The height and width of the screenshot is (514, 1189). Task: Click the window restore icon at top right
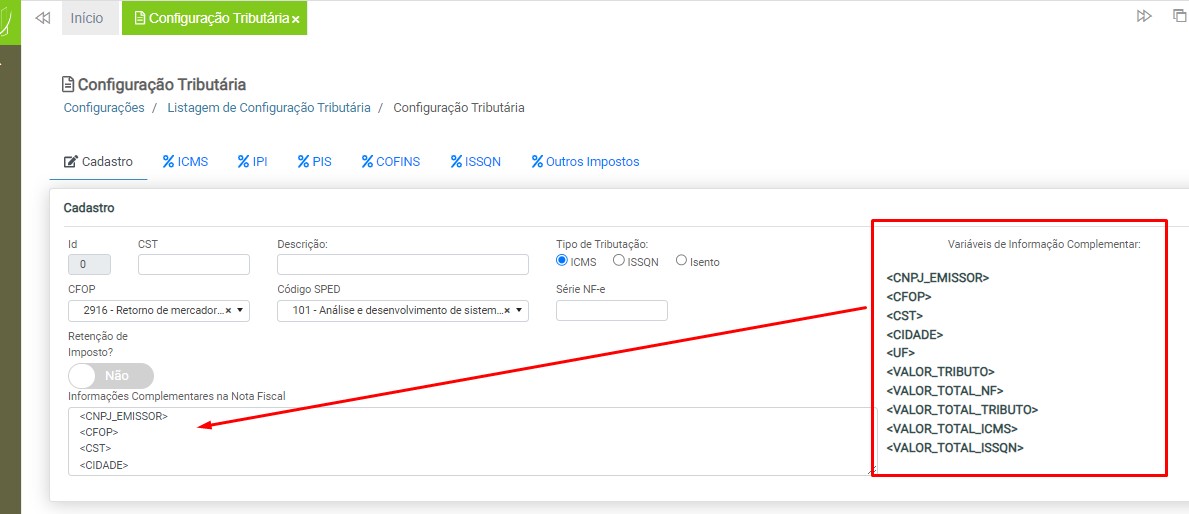click(1179, 17)
